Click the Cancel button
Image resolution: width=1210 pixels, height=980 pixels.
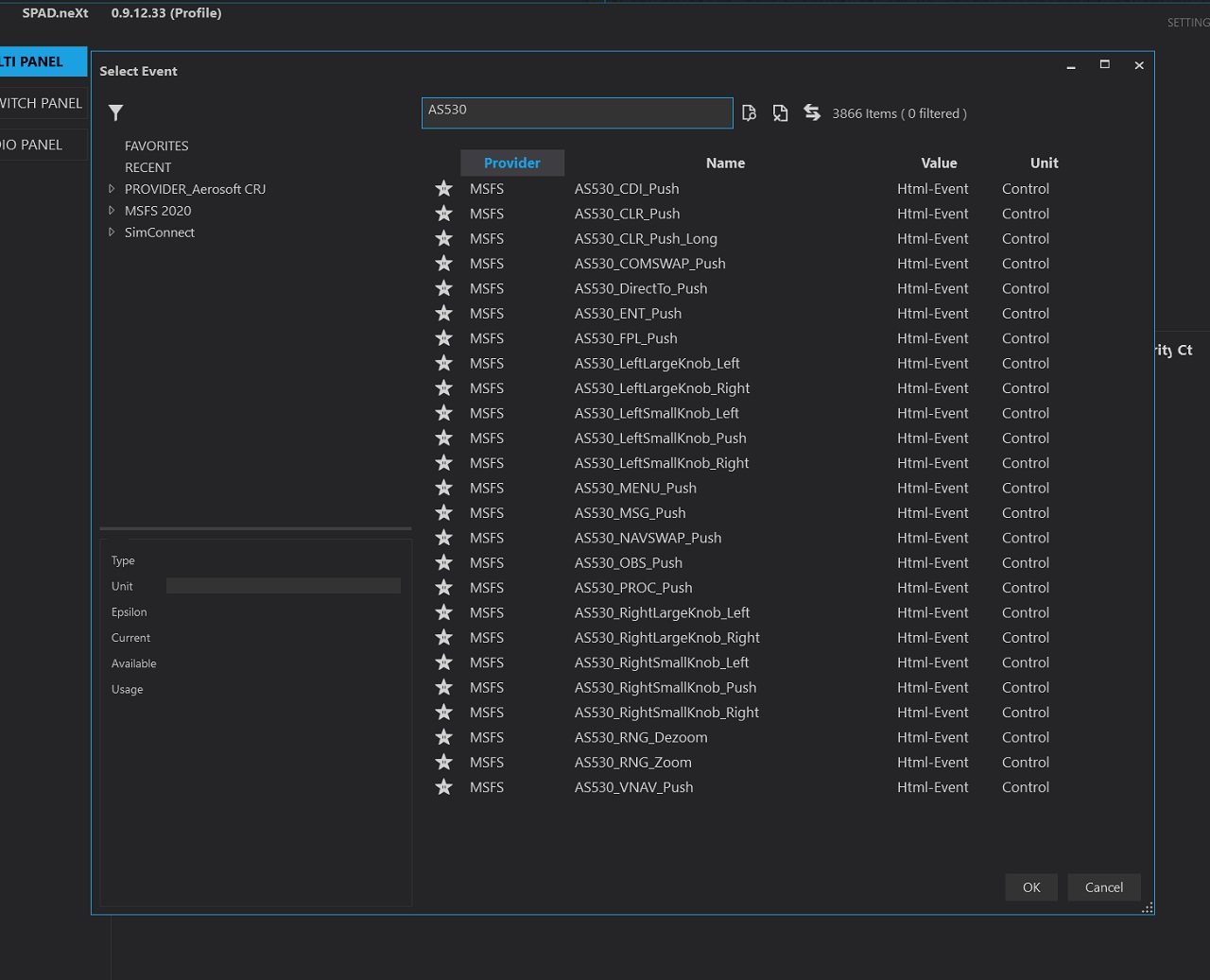[x=1104, y=887]
